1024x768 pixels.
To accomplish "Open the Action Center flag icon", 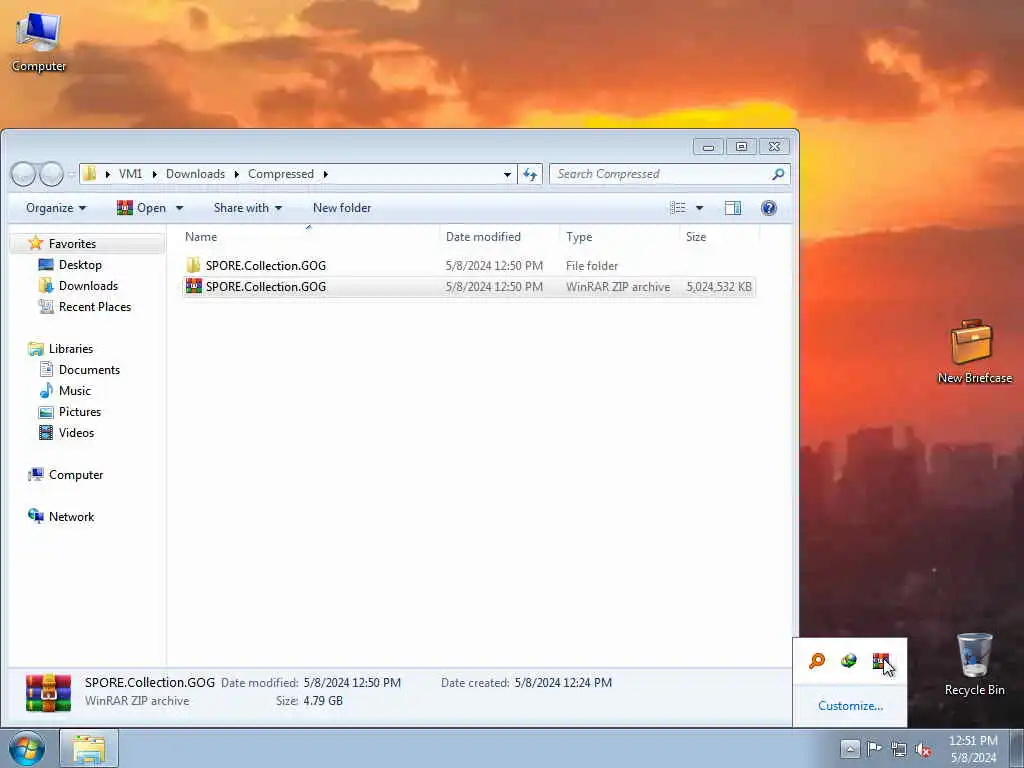I will coord(874,748).
